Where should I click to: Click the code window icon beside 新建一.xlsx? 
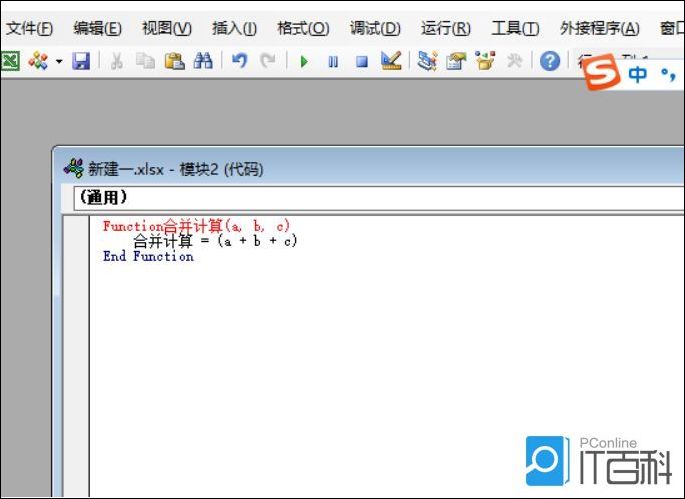(73, 168)
